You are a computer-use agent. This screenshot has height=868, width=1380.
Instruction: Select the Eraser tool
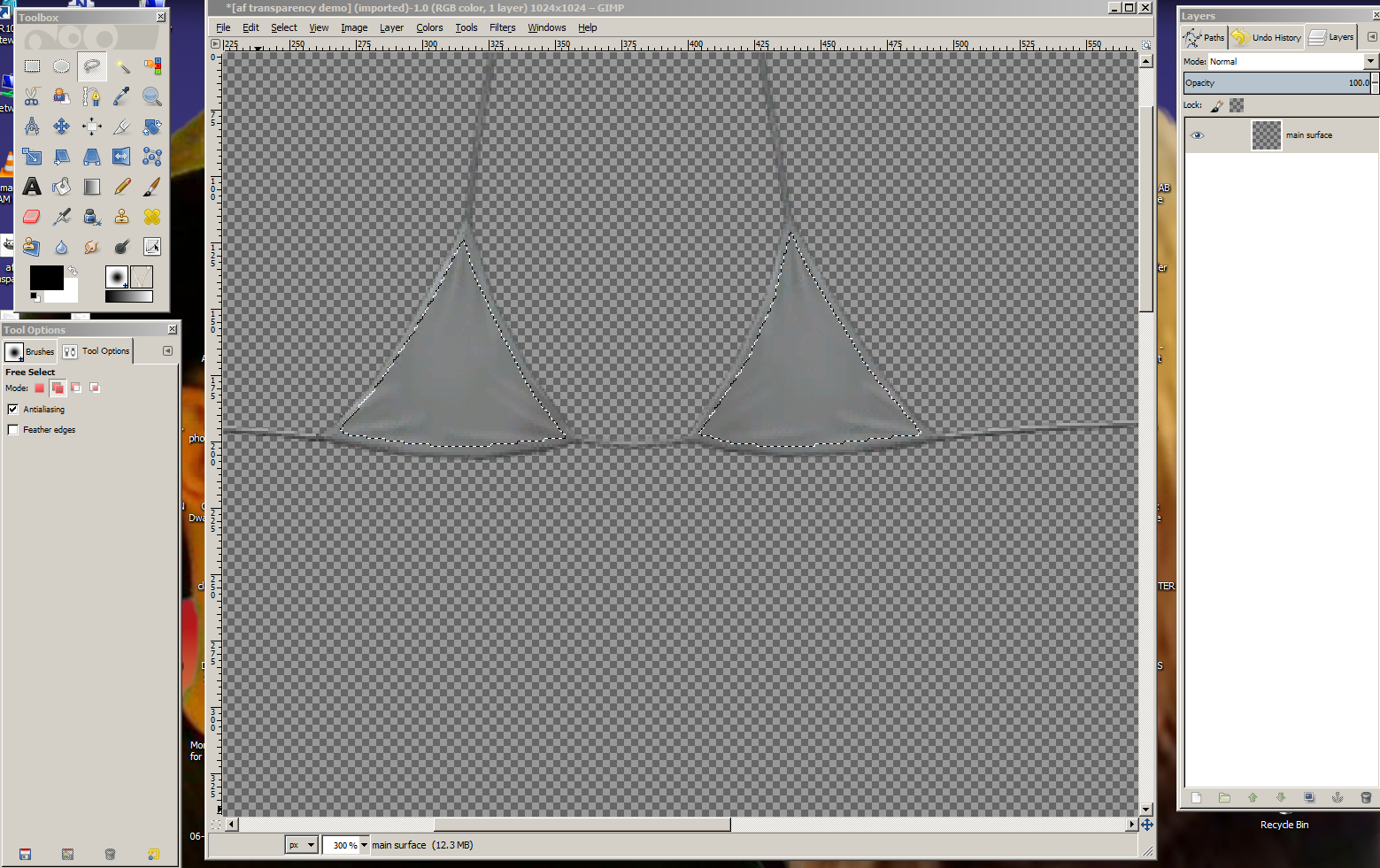[32, 217]
